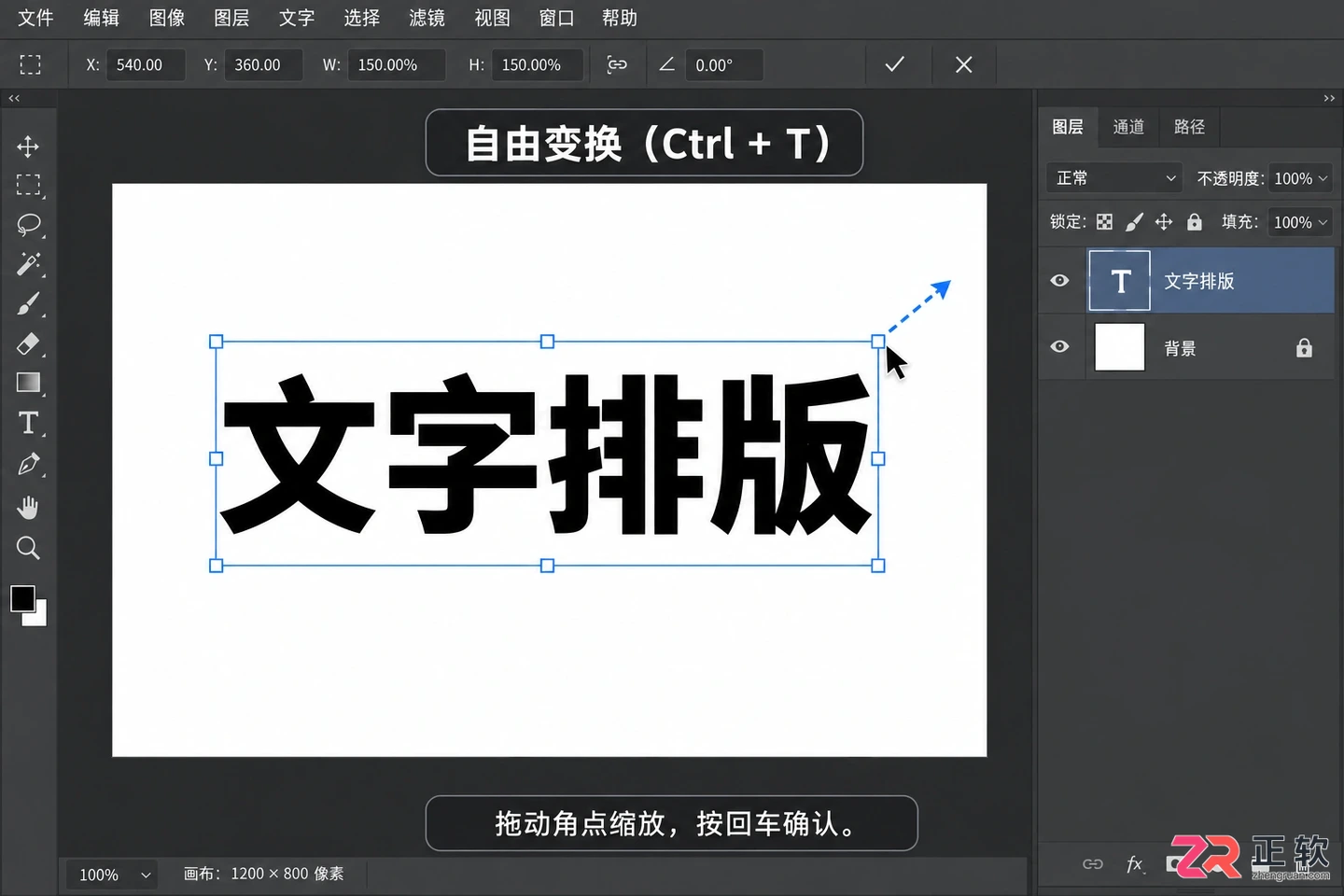Switch to the 通道 tab
The width and height of the screenshot is (1344, 896).
coord(1128,126)
